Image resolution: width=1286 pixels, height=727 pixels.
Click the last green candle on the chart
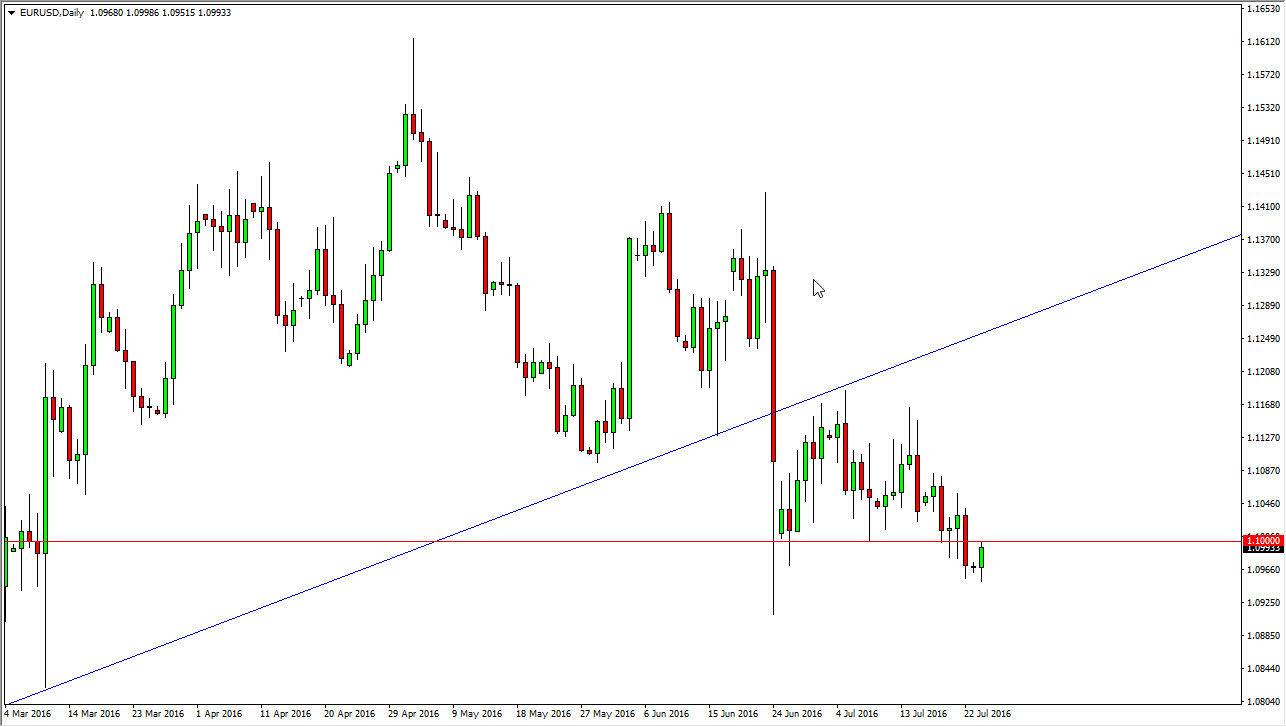tap(980, 555)
